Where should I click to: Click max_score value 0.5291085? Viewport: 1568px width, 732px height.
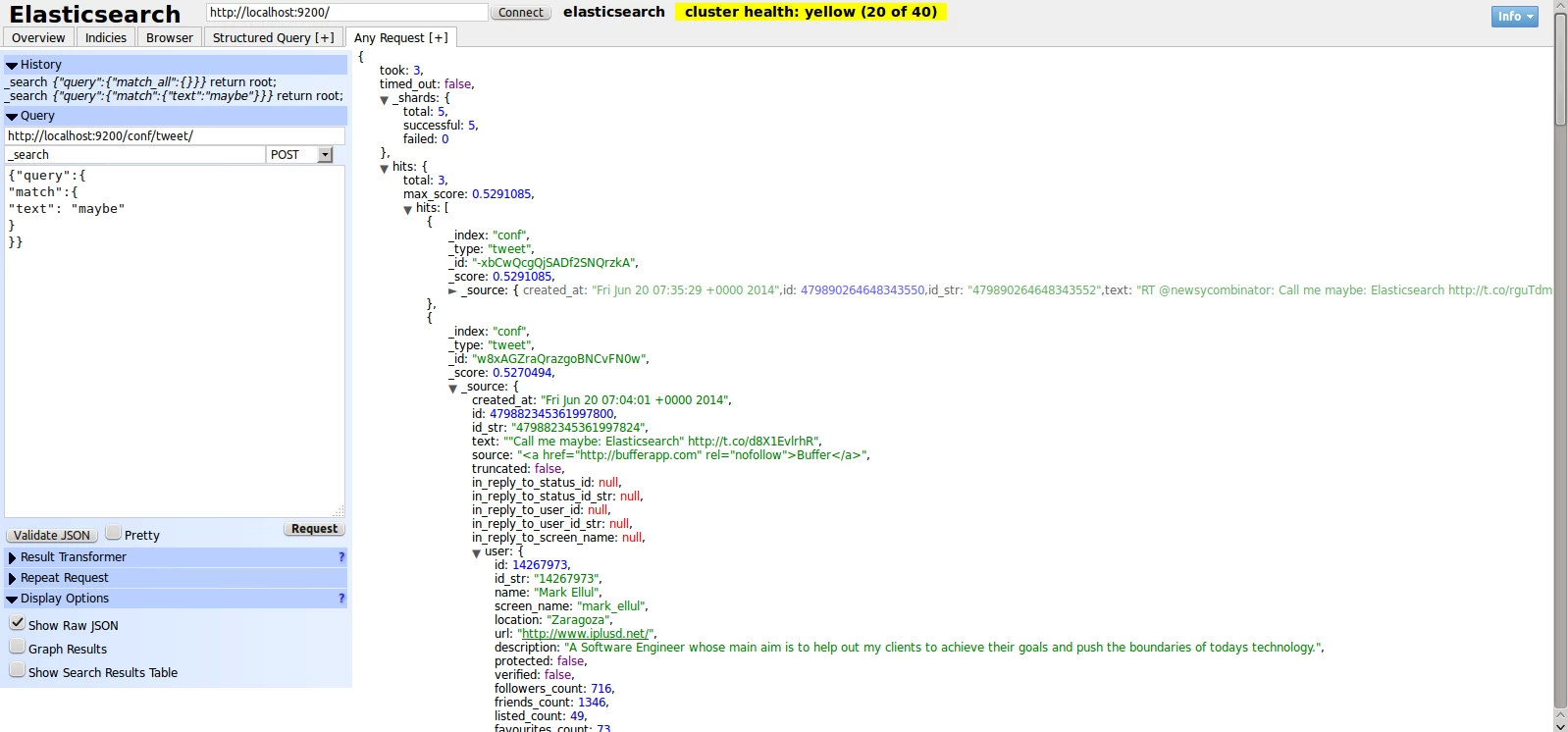(501, 194)
